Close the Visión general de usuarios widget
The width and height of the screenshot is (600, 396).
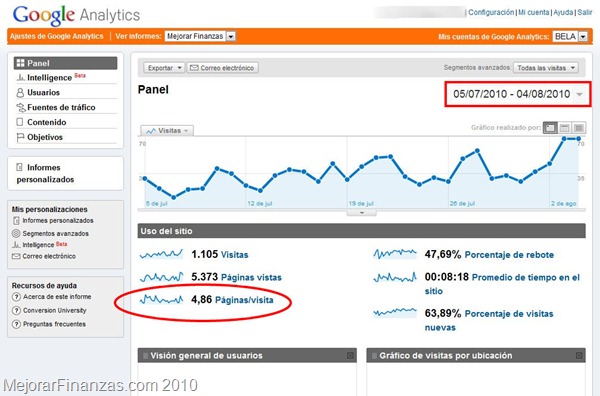(x=350, y=355)
